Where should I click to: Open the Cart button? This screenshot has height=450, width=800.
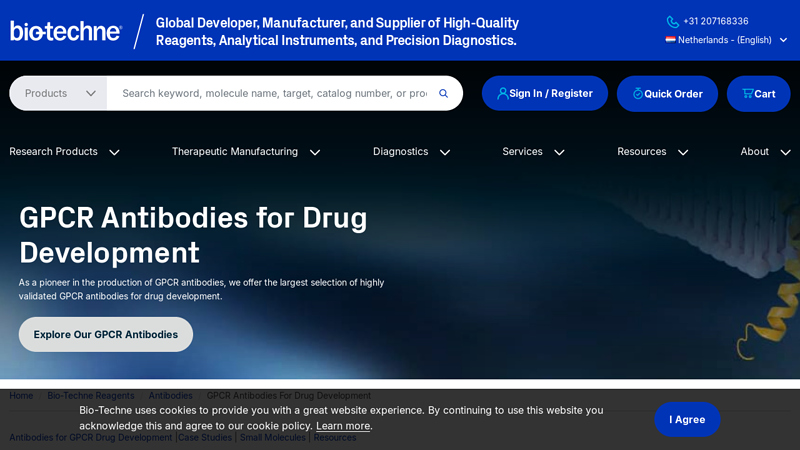759,93
